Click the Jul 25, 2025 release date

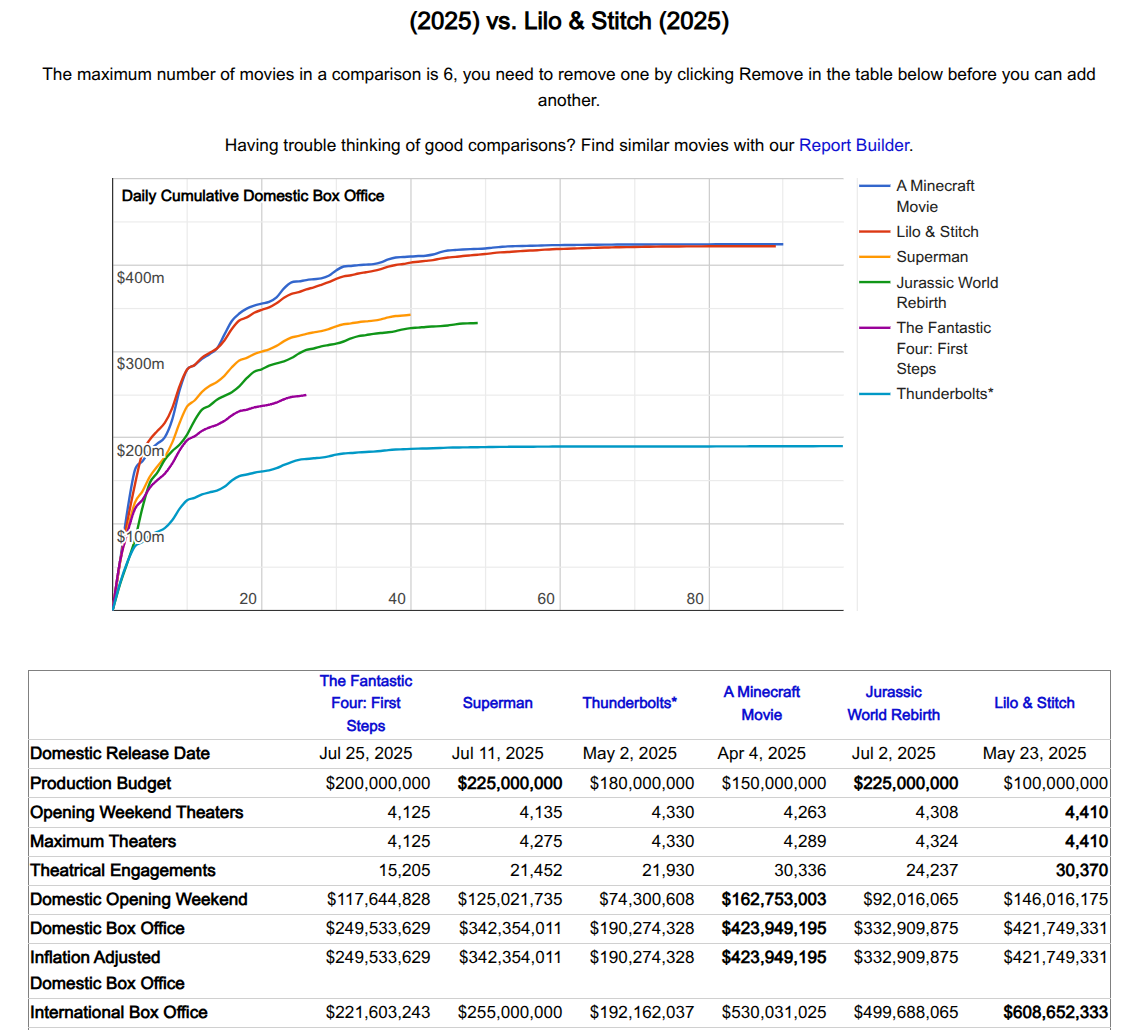pyautogui.click(x=366, y=754)
